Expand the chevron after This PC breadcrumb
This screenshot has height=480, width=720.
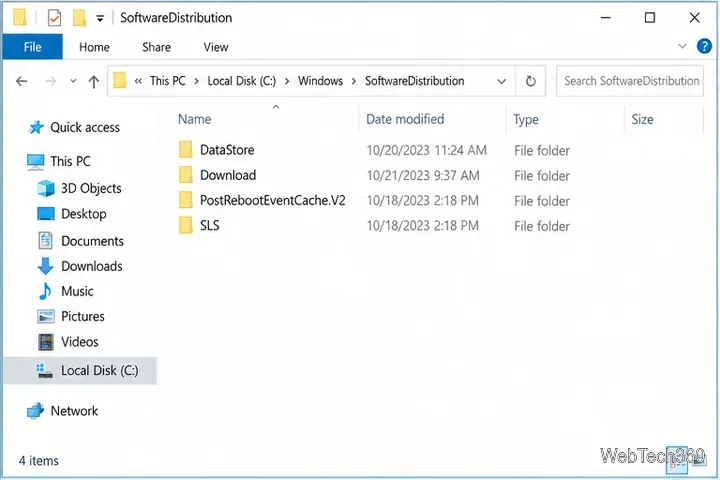[x=197, y=81]
